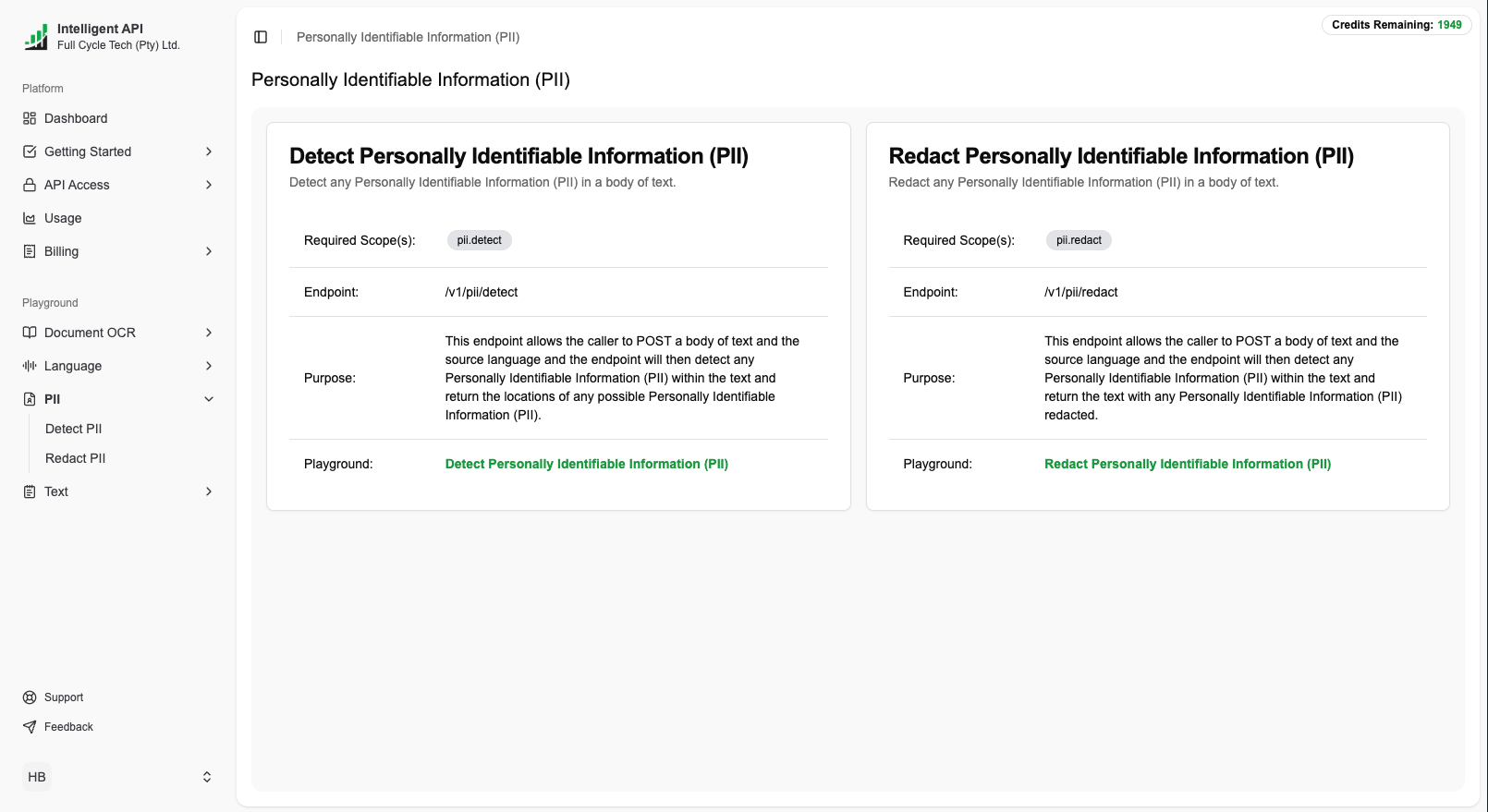This screenshot has width=1488, height=812.
Task: Open Detect Personally Identifiable Information playground link
Action: tap(586, 464)
